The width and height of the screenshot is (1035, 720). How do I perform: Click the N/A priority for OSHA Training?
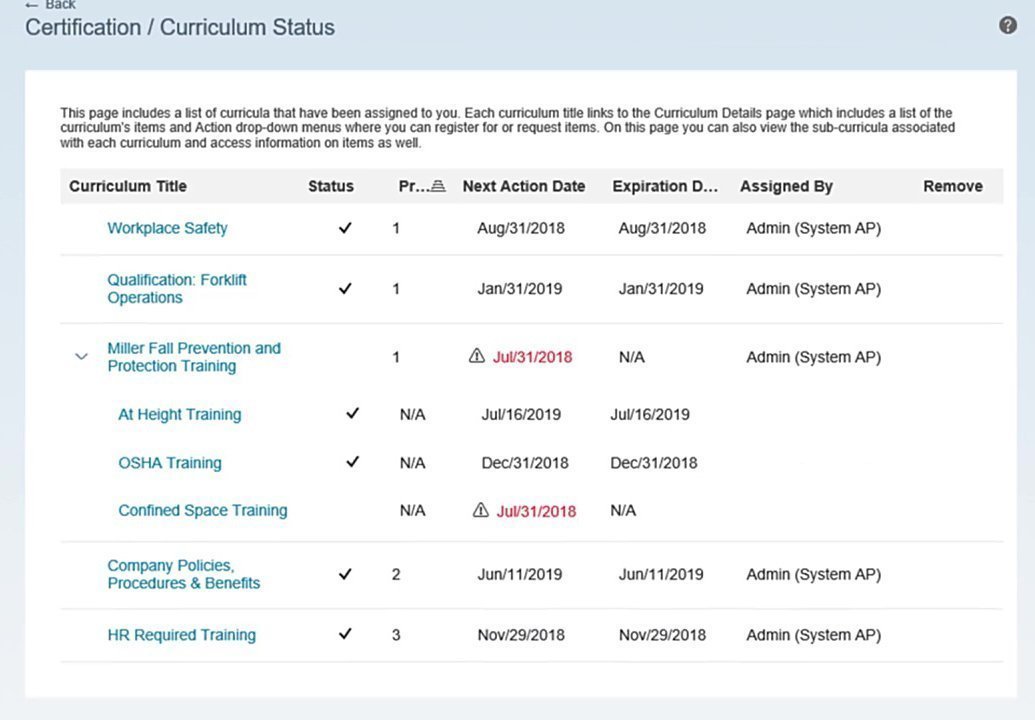click(413, 463)
